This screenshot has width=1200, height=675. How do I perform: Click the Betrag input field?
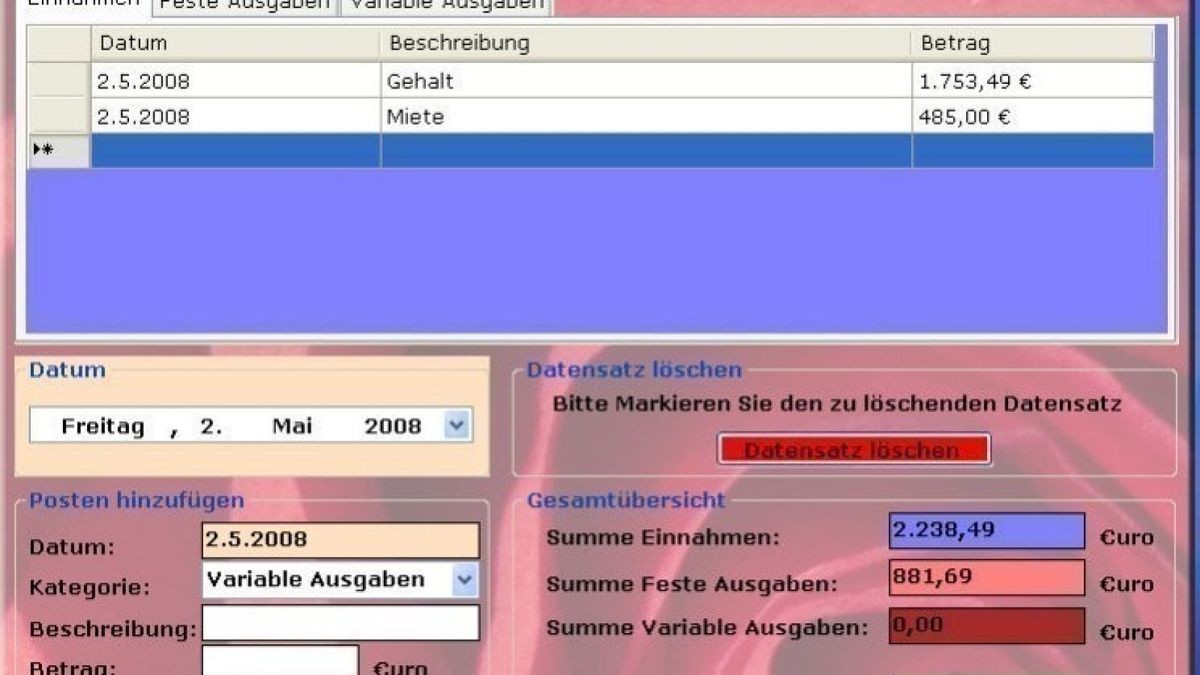click(280, 663)
